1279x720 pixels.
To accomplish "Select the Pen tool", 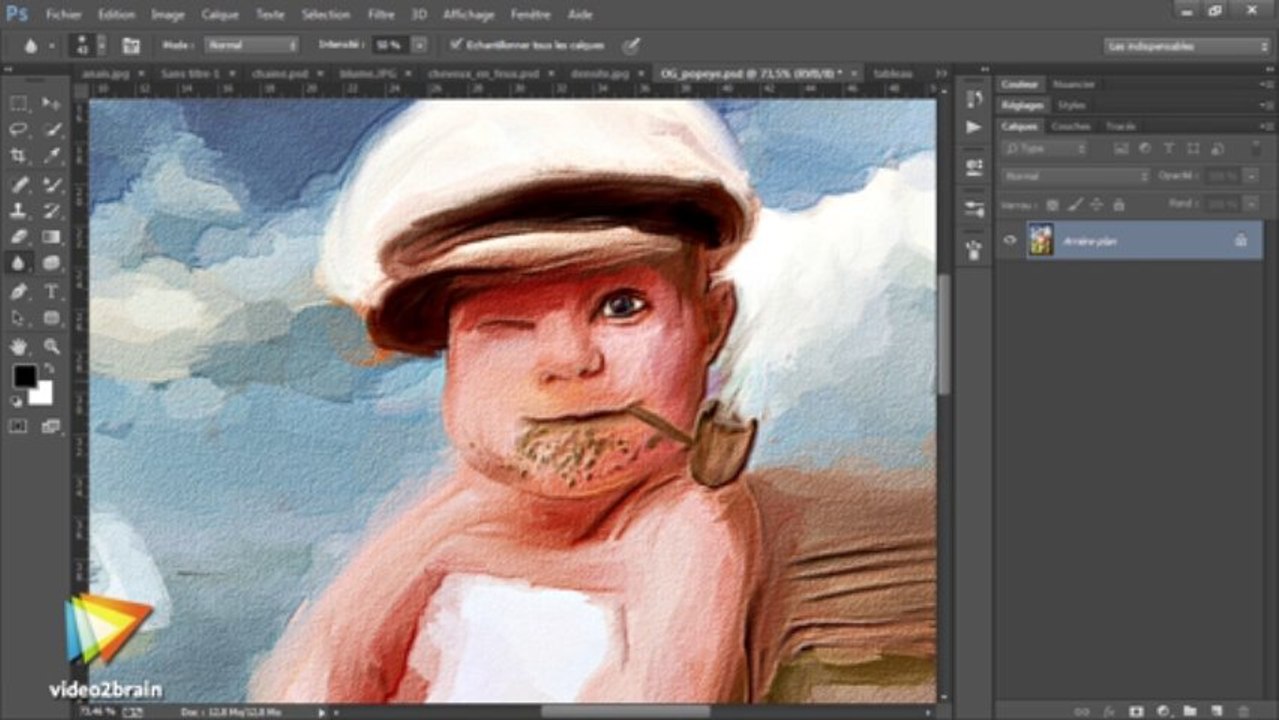I will [19, 292].
